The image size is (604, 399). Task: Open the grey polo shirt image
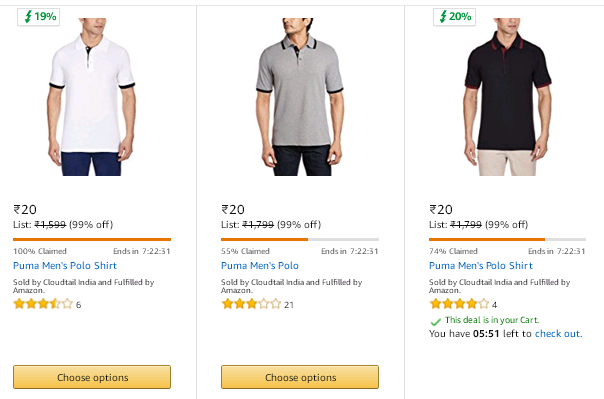pyautogui.click(x=300, y=97)
